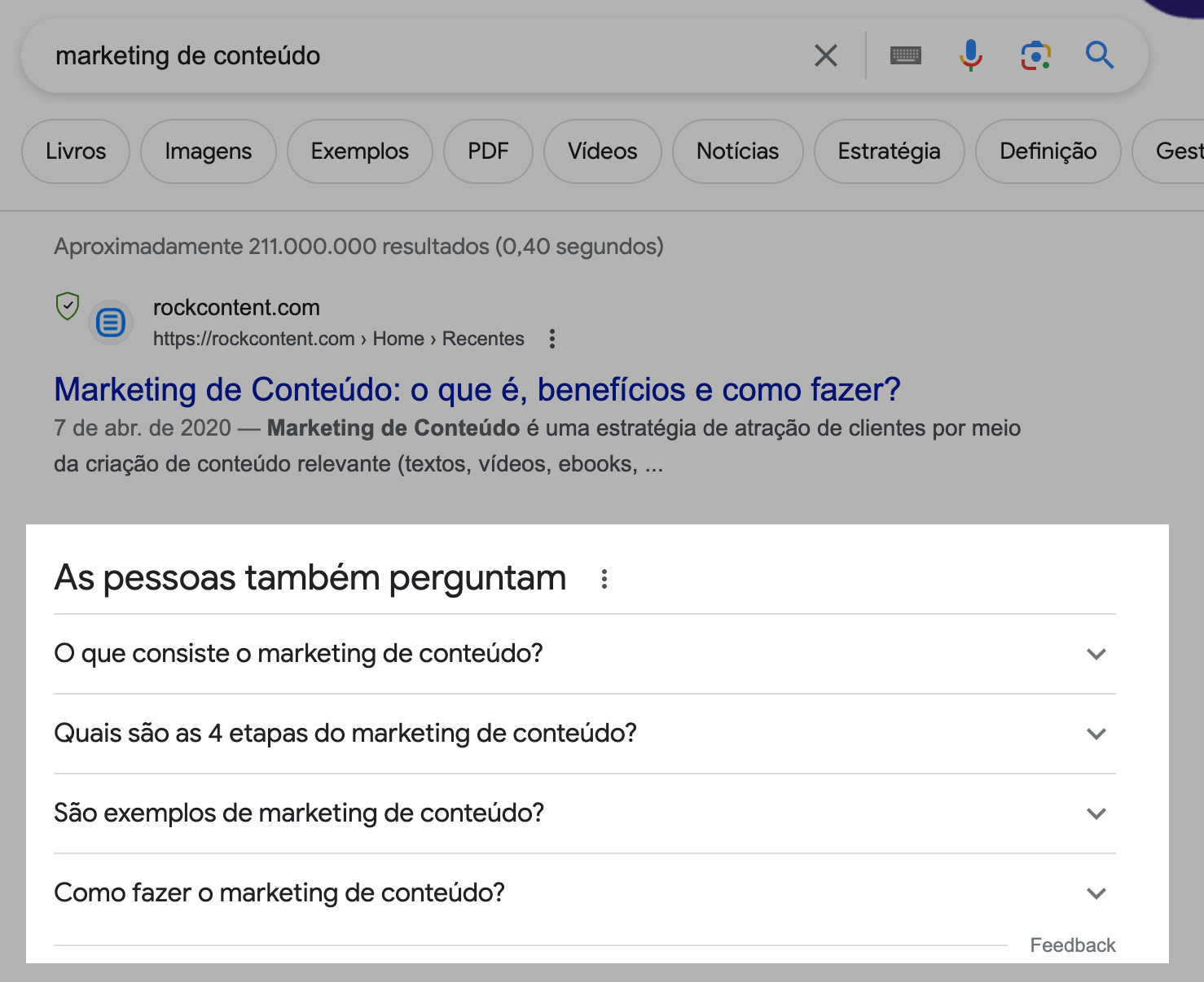1204x982 pixels.
Task: Expand 'São exemplos de marketing de conteúdo?'
Action: (585, 813)
